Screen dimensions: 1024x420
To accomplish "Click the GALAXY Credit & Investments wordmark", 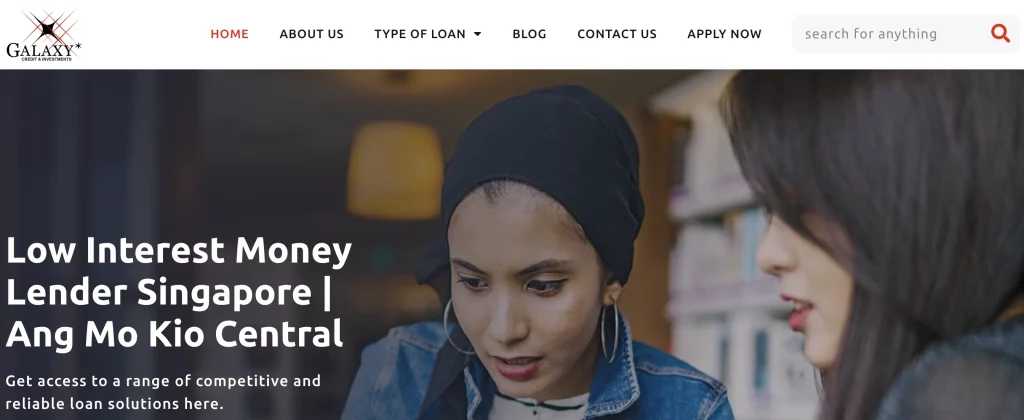I will click(43, 52).
